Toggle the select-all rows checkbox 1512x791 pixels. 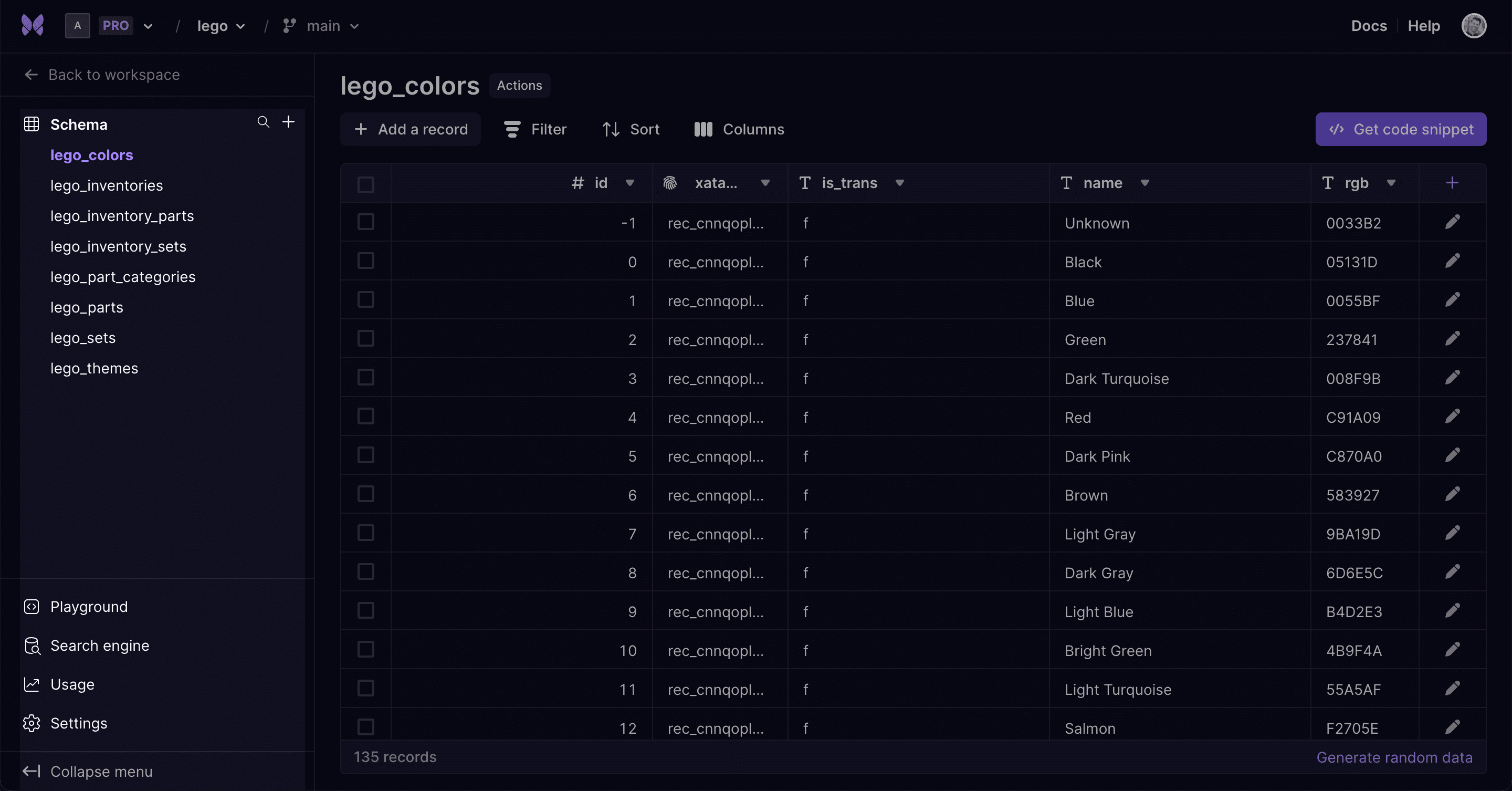coord(366,184)
